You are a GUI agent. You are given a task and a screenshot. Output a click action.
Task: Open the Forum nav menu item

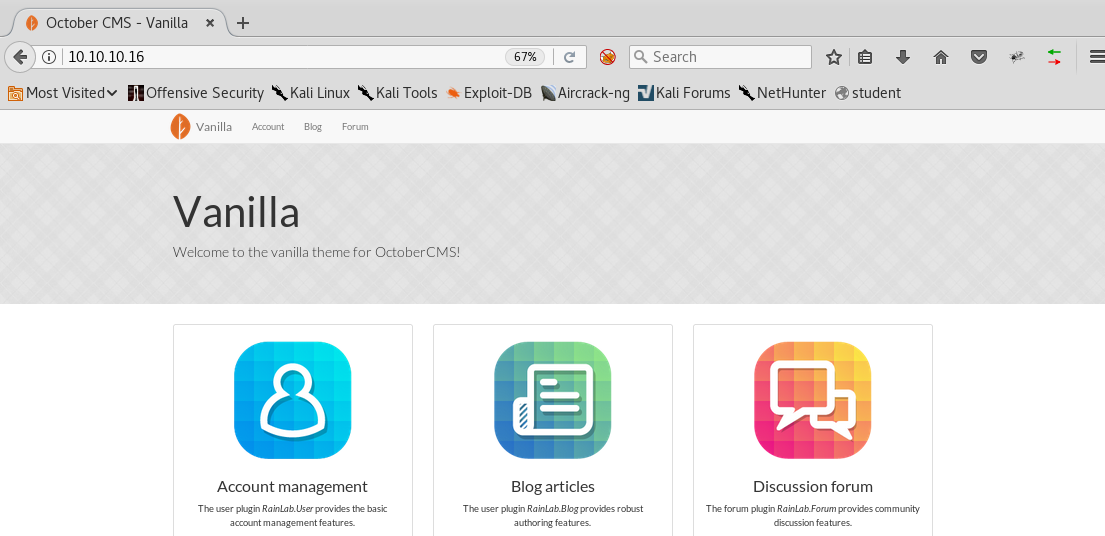pos(355,127)
